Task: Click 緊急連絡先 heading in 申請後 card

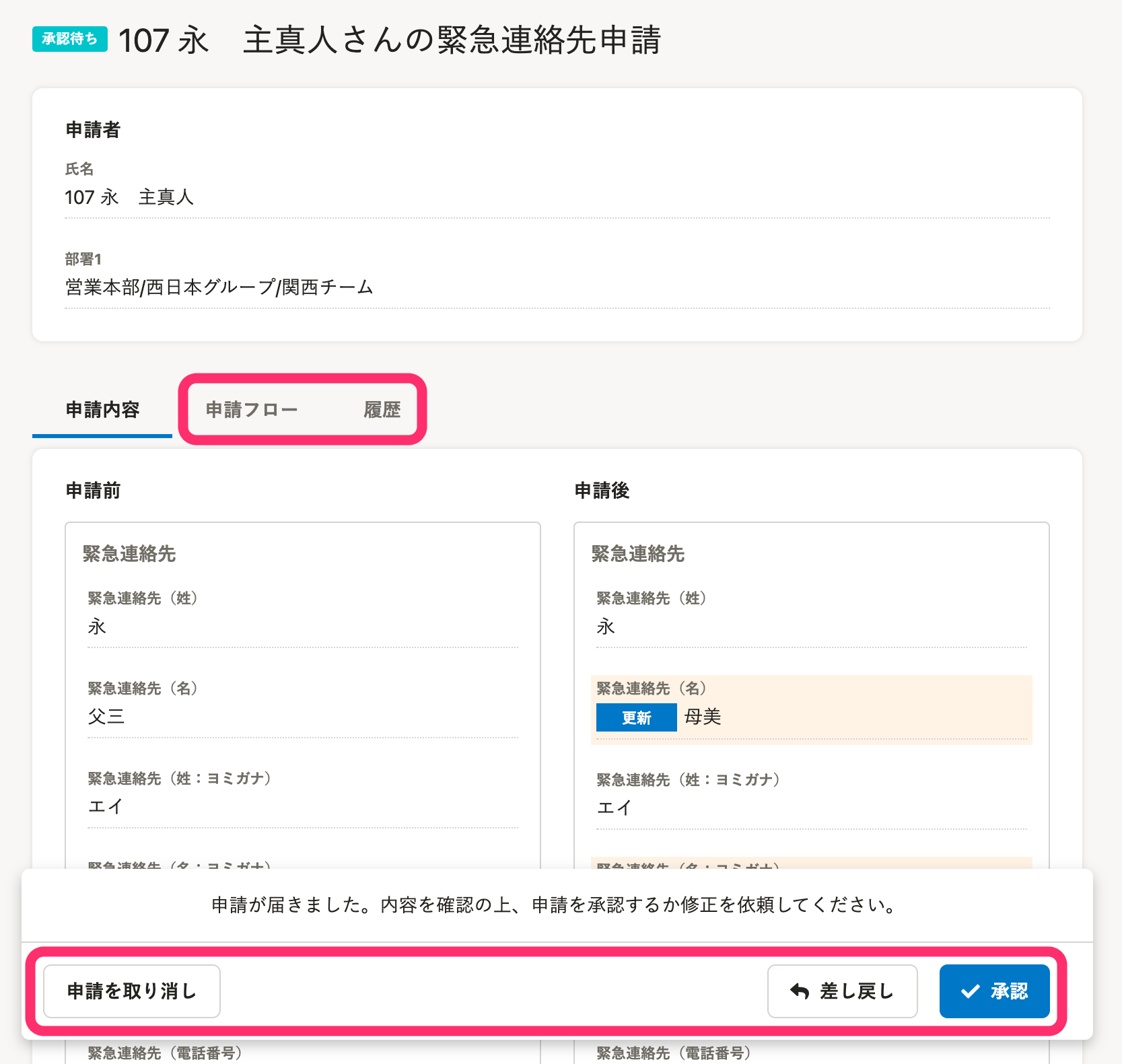Action: pyautogui.click(x=638, y=554)
